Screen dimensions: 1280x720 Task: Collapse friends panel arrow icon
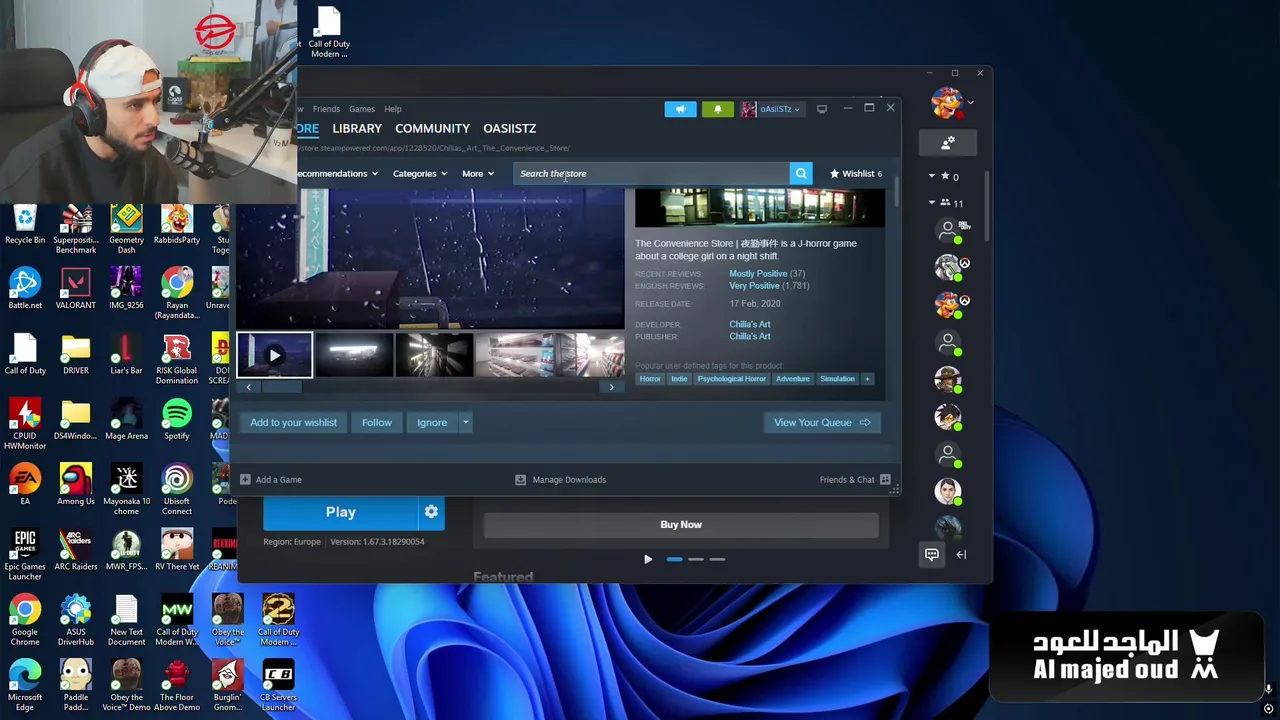(x=961, y=555)
